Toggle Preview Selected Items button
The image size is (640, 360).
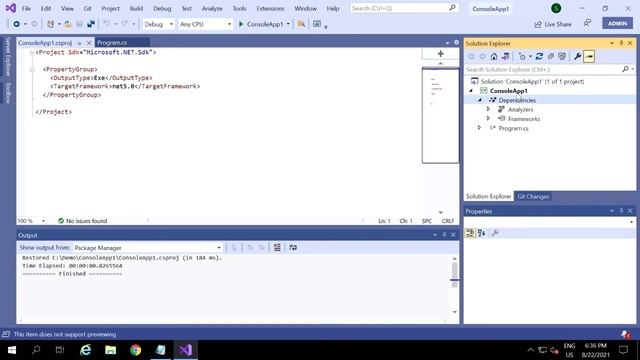pos(589,56)
